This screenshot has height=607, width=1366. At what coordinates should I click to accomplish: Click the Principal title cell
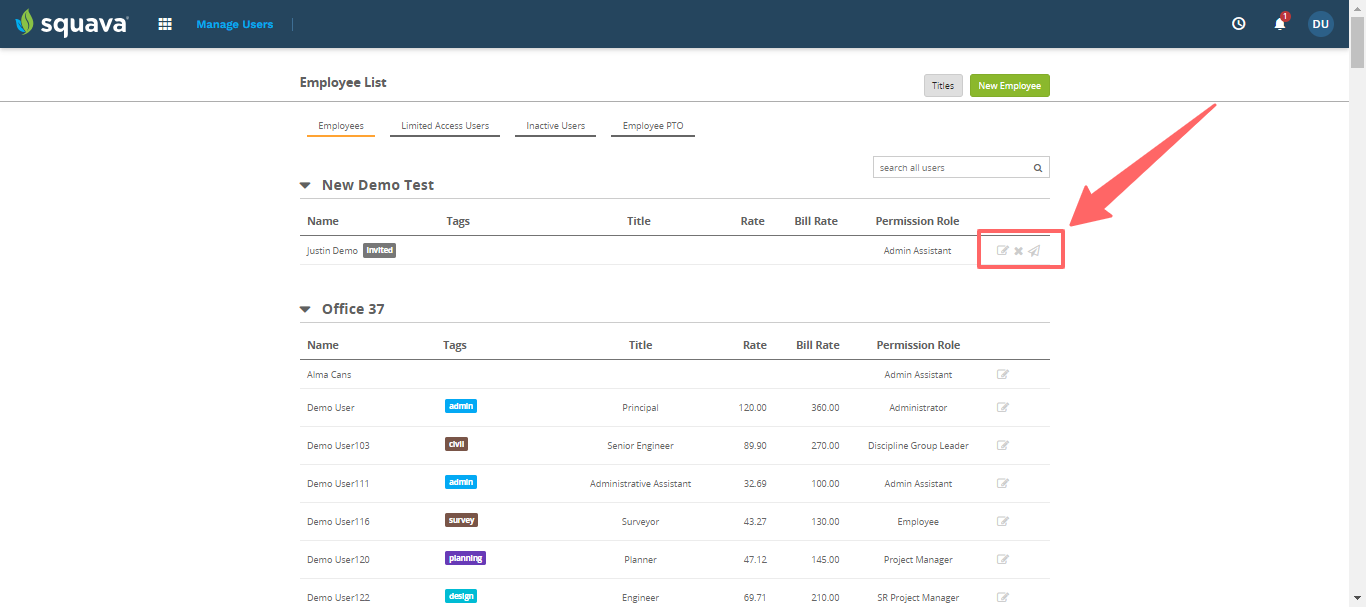tap(640, 408)
